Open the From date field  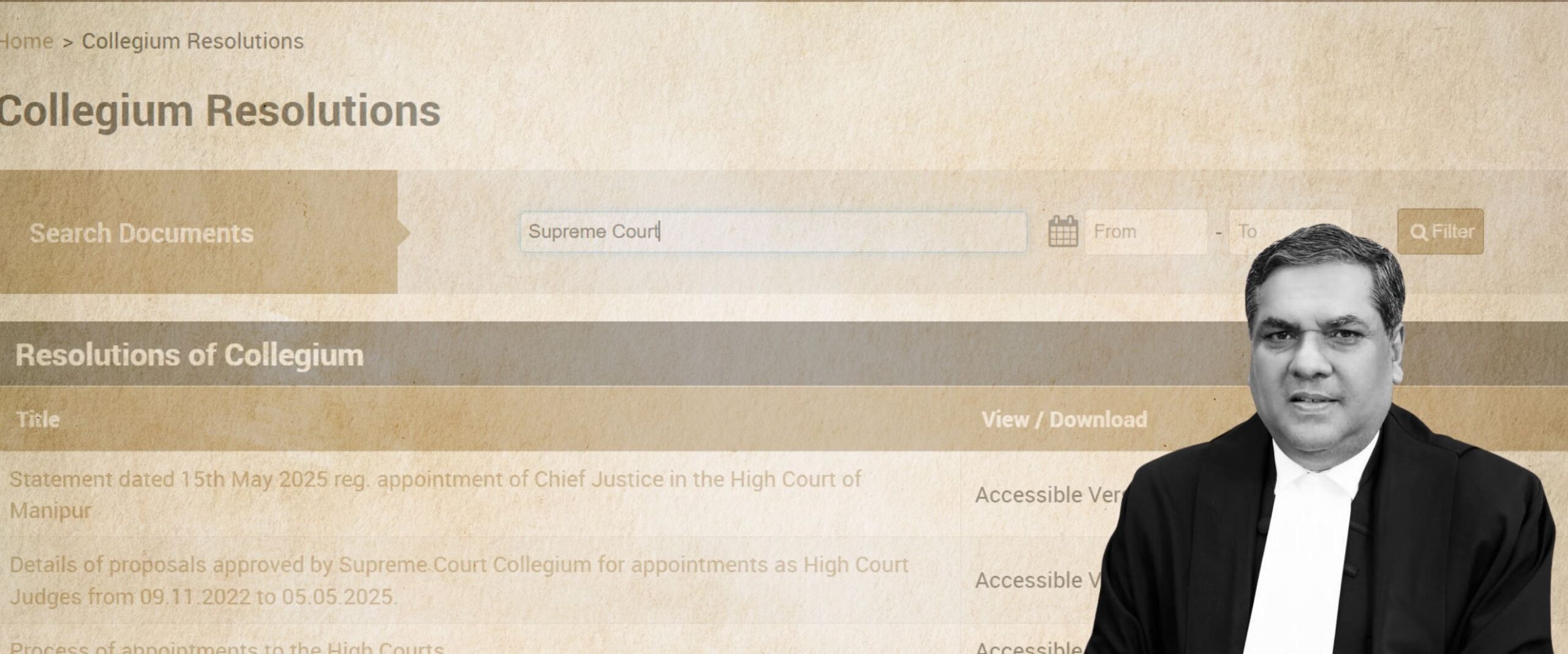click(x=1146, y=232)
